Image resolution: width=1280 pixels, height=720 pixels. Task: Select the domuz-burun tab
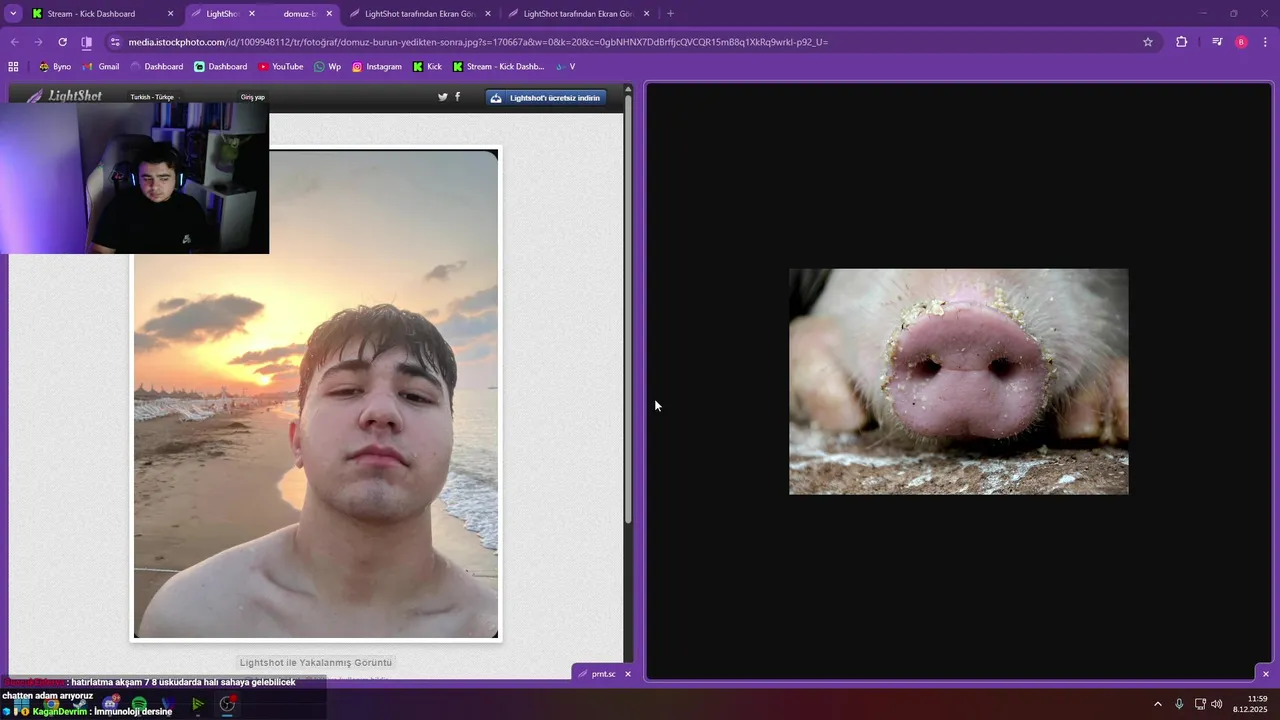303,14
